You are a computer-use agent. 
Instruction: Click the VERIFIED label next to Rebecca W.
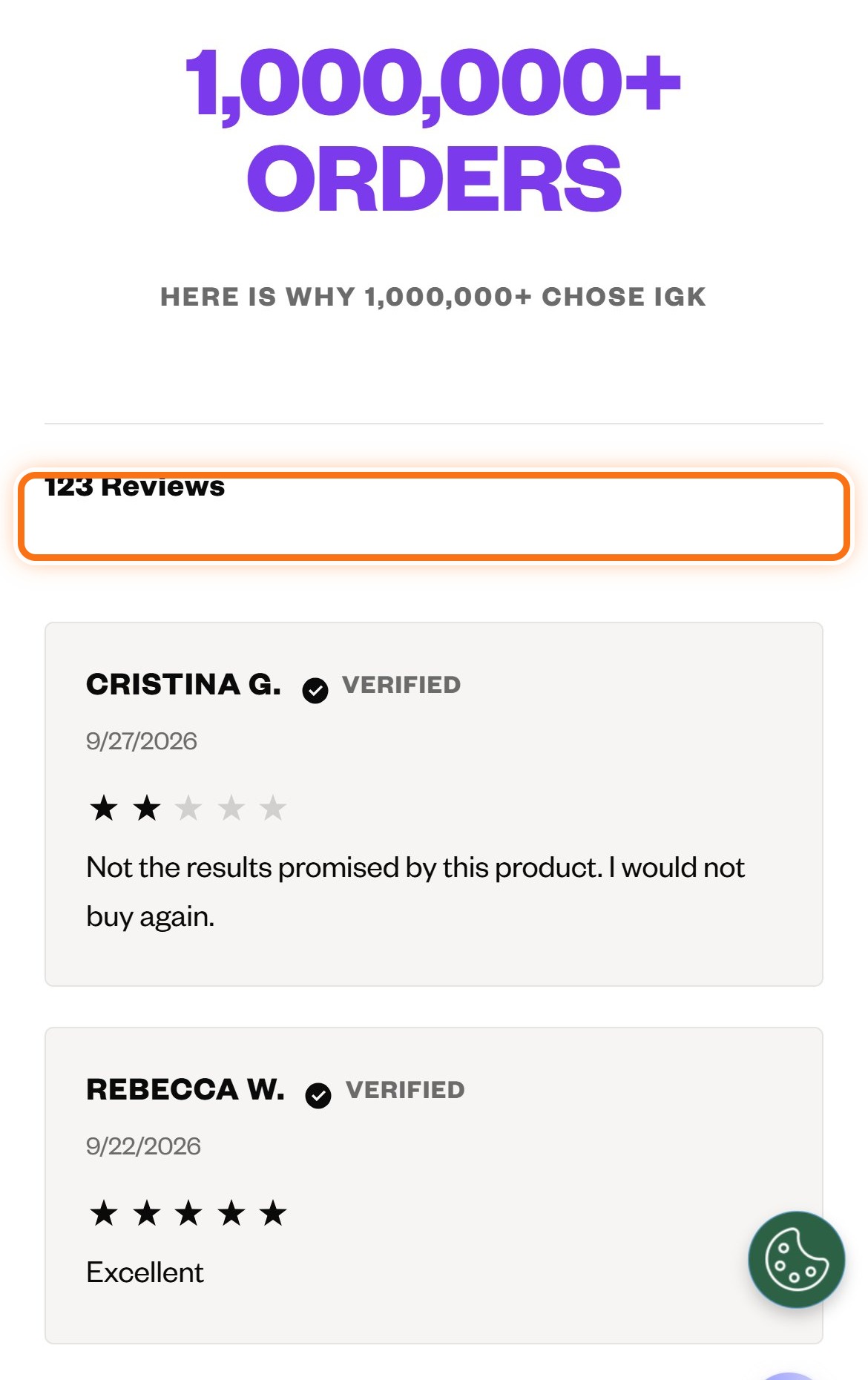(405, 1090)
